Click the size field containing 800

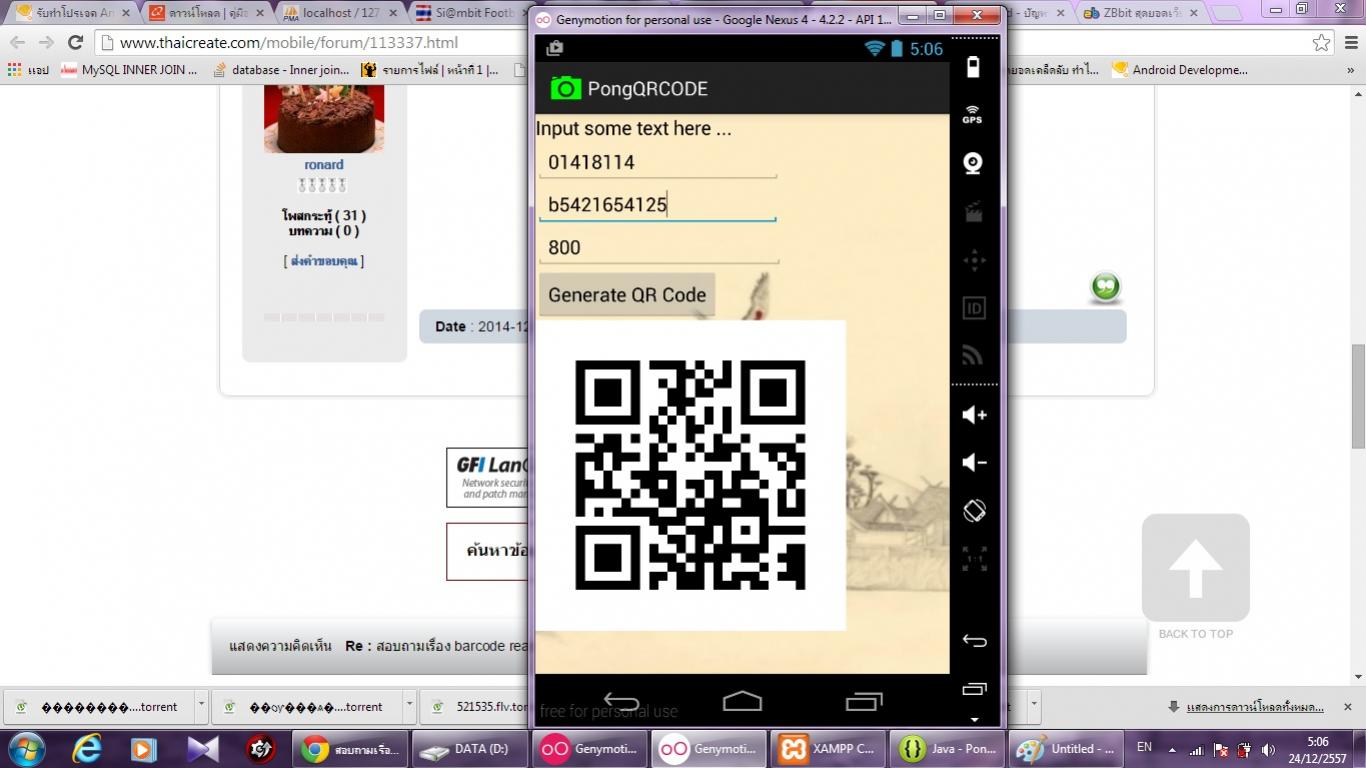[657, 247]
